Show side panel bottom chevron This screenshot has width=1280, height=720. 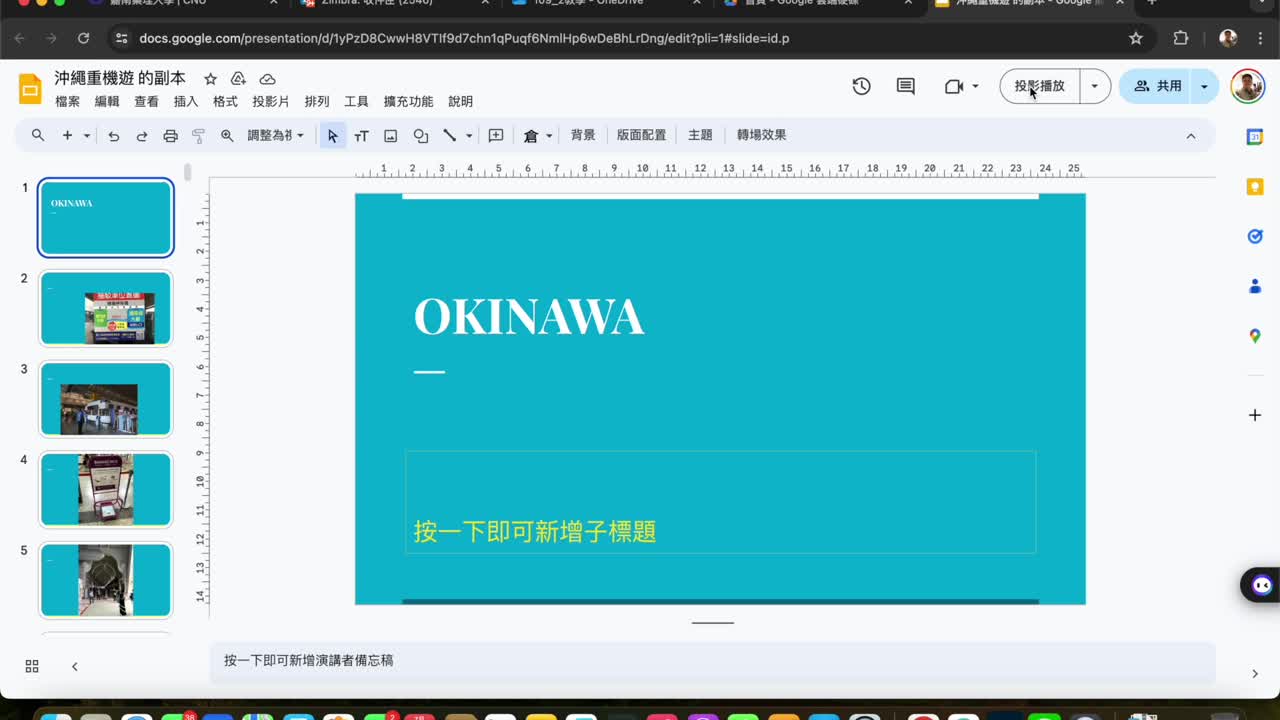click(x=1255, y=674)
